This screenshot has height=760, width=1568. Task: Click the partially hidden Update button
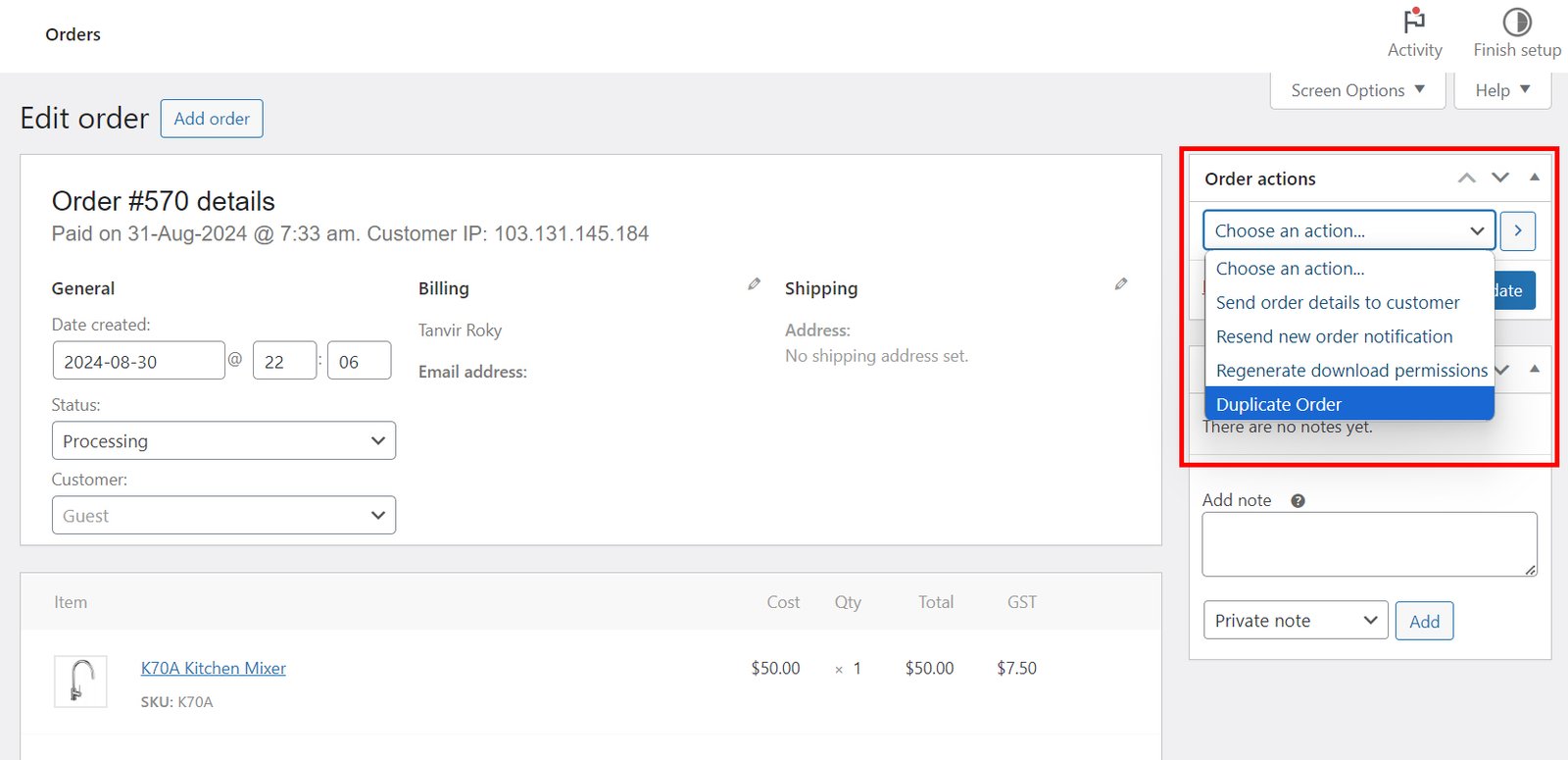1515,290
